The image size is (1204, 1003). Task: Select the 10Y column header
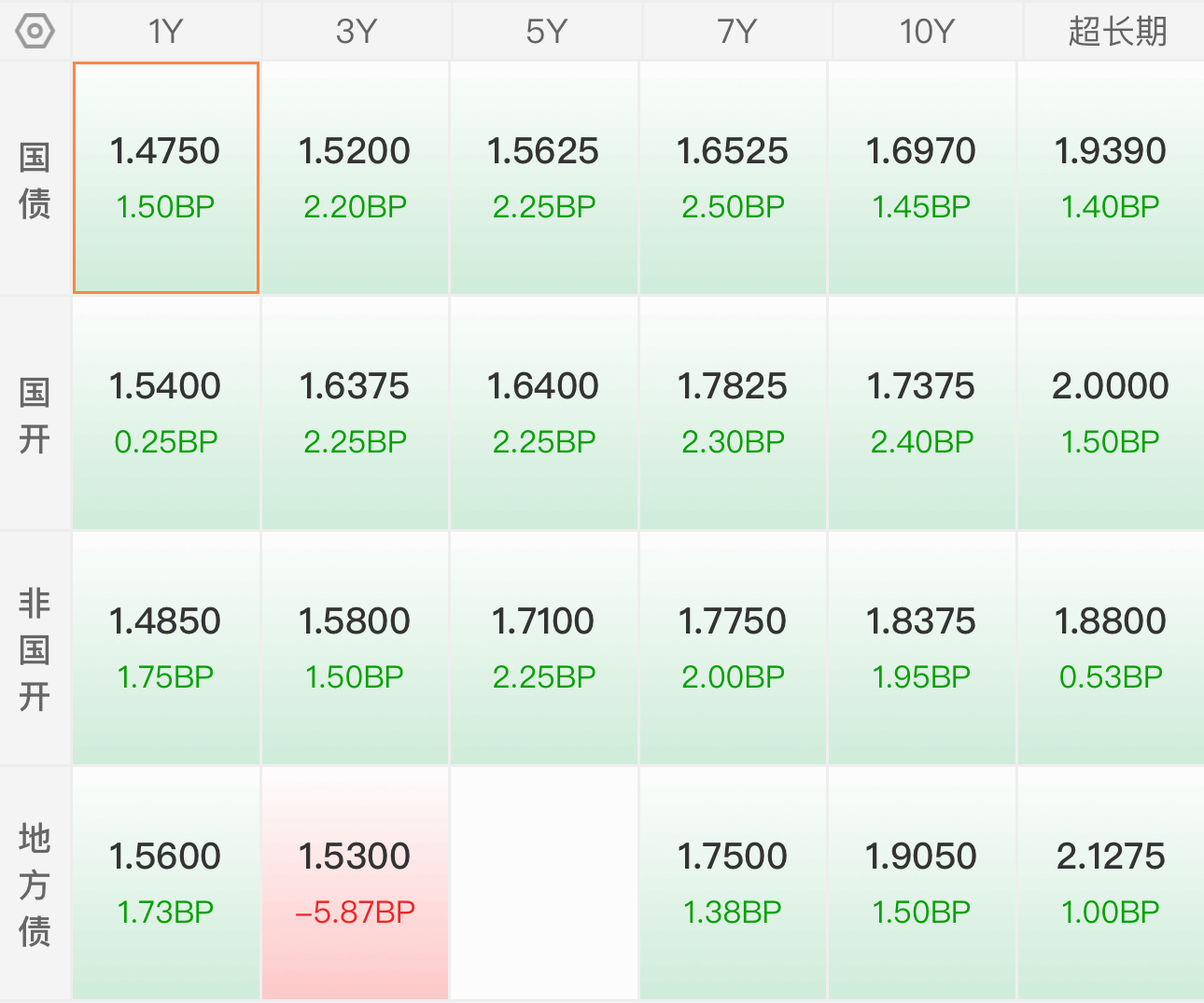point(927,32)
